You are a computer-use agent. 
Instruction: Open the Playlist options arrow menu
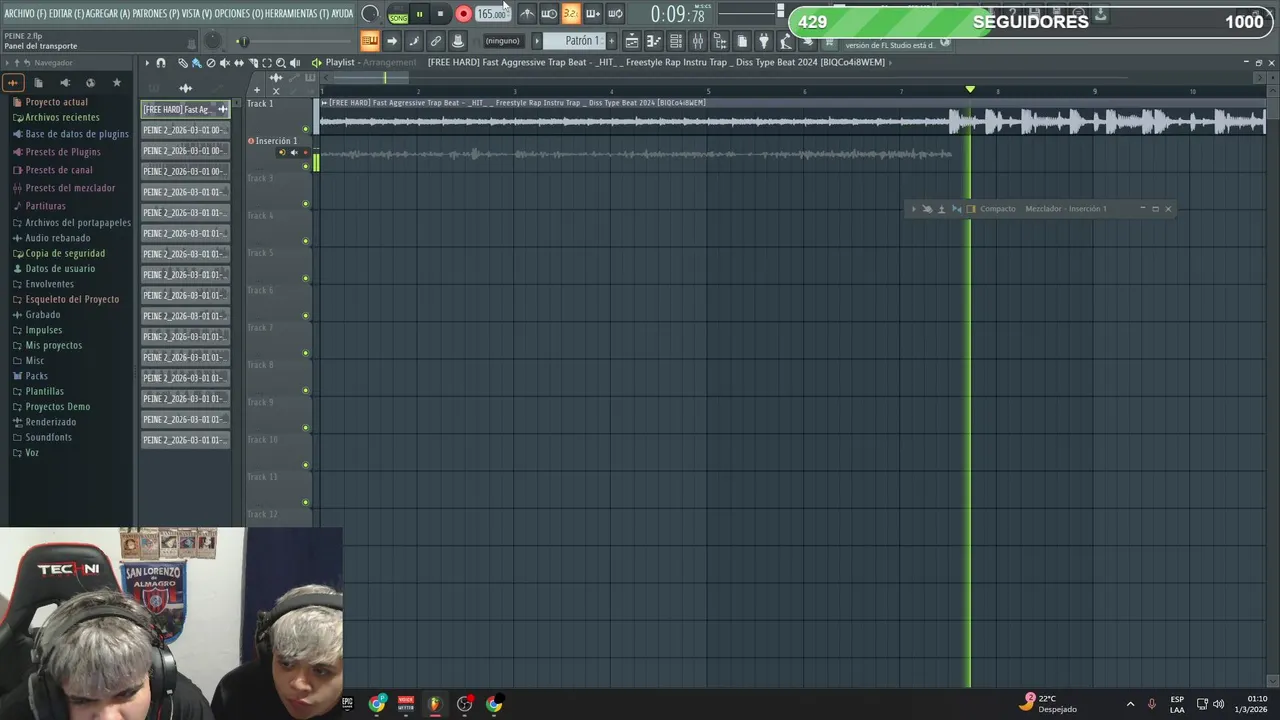pos(147,62)
